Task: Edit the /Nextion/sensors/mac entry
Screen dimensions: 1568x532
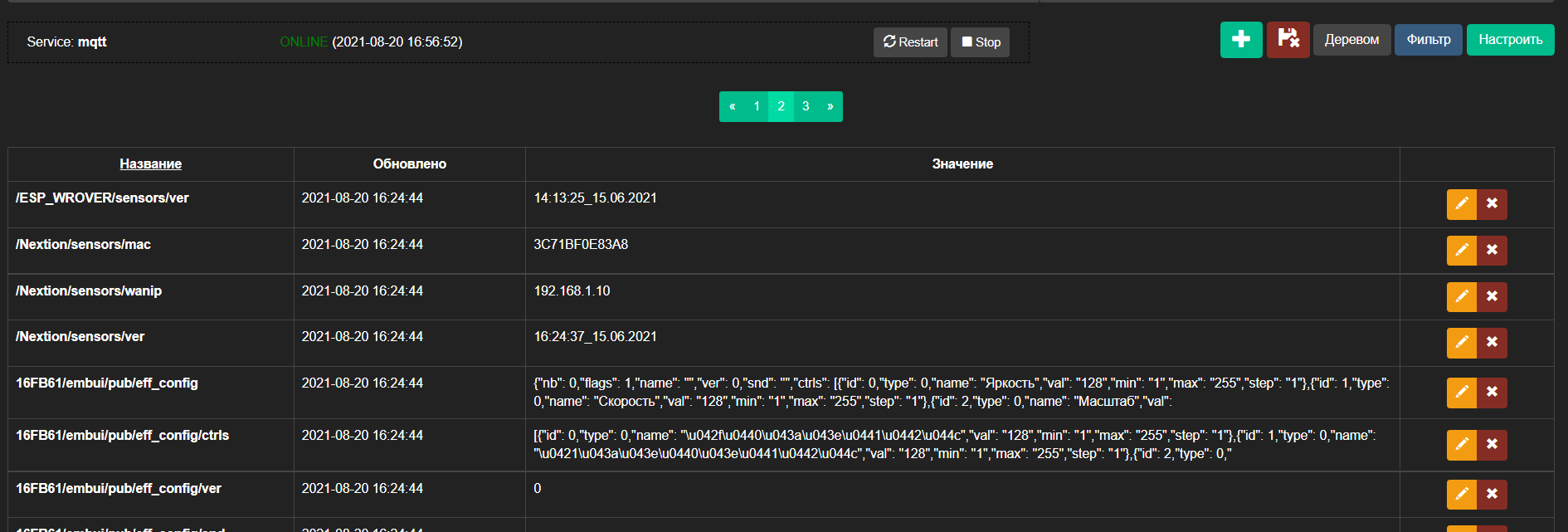Action: tap(1461, 251)
